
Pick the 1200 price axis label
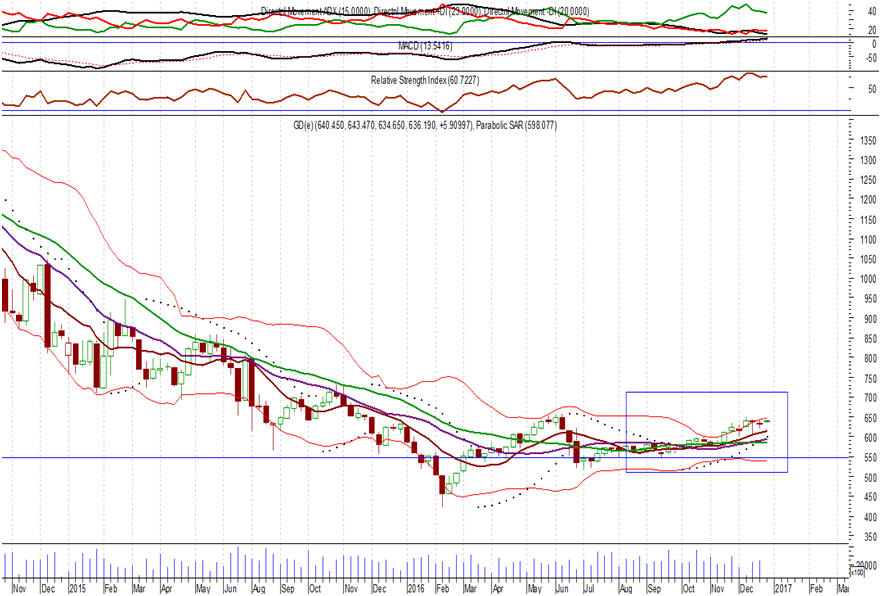867,200
